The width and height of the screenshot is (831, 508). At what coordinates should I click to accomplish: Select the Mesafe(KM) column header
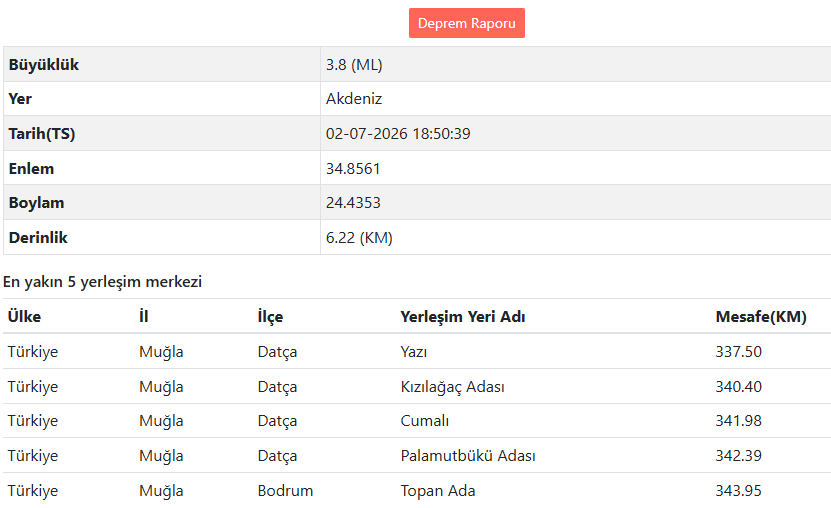[761, 317]
